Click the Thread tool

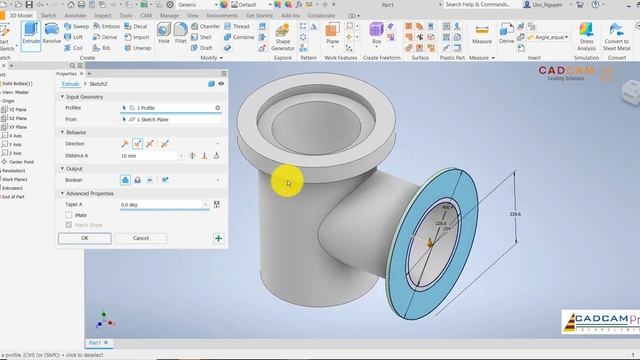[x=237, y=26]
